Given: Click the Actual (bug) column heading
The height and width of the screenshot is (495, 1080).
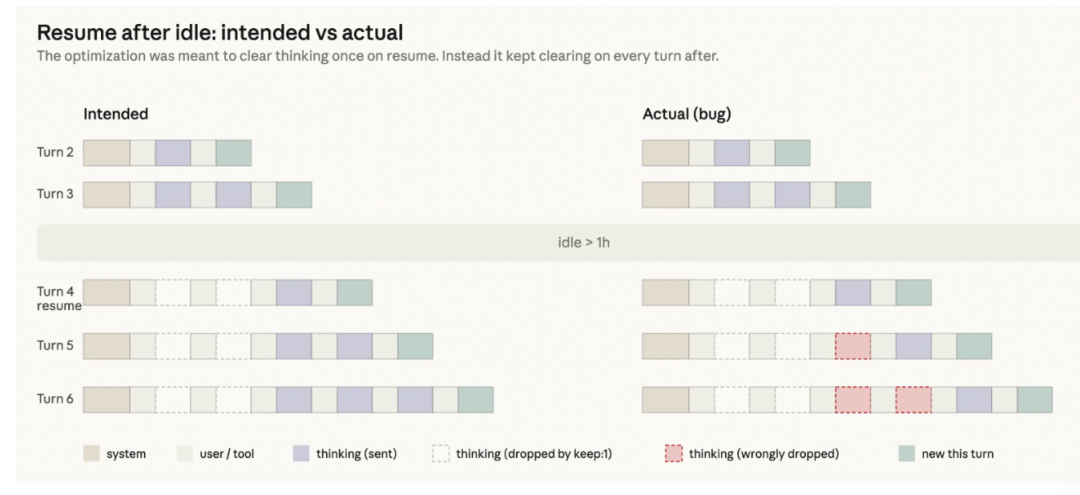Looking at the screenshot, I should [x=687, y=114].
